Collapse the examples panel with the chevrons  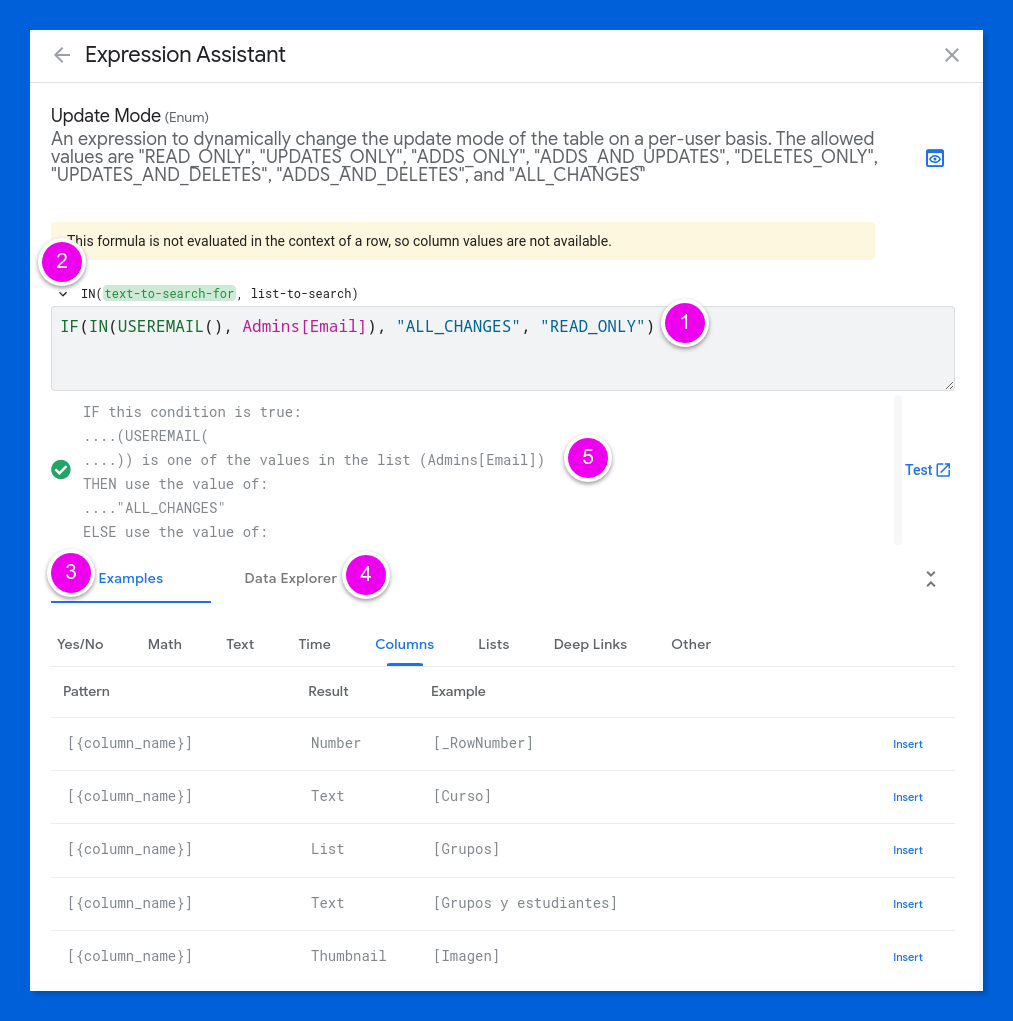(x=931, y=579)
